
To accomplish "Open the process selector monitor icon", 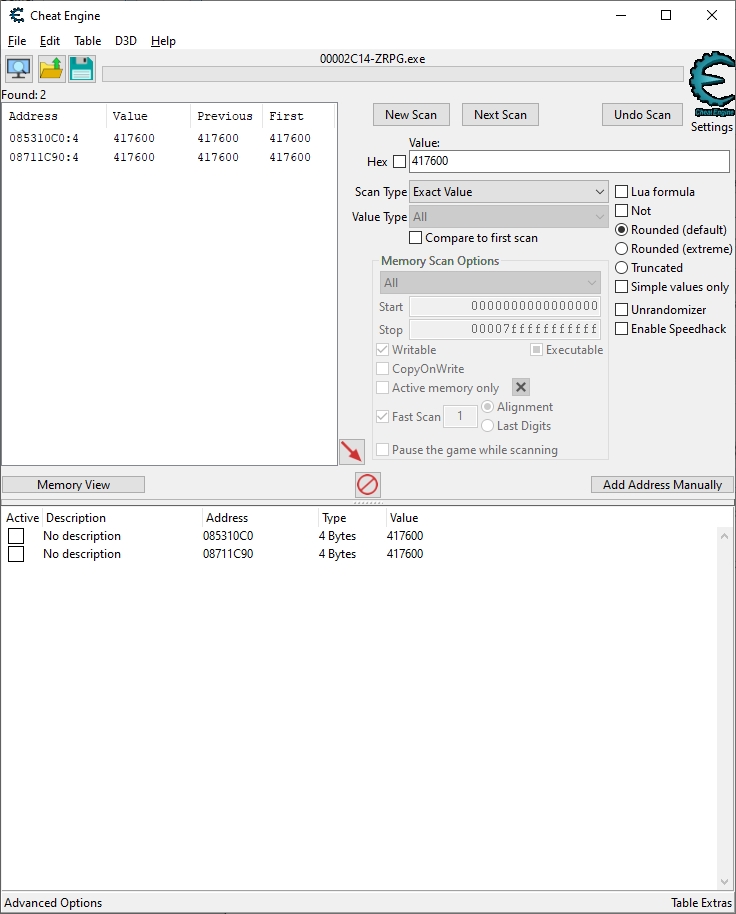I will point(19,69).
